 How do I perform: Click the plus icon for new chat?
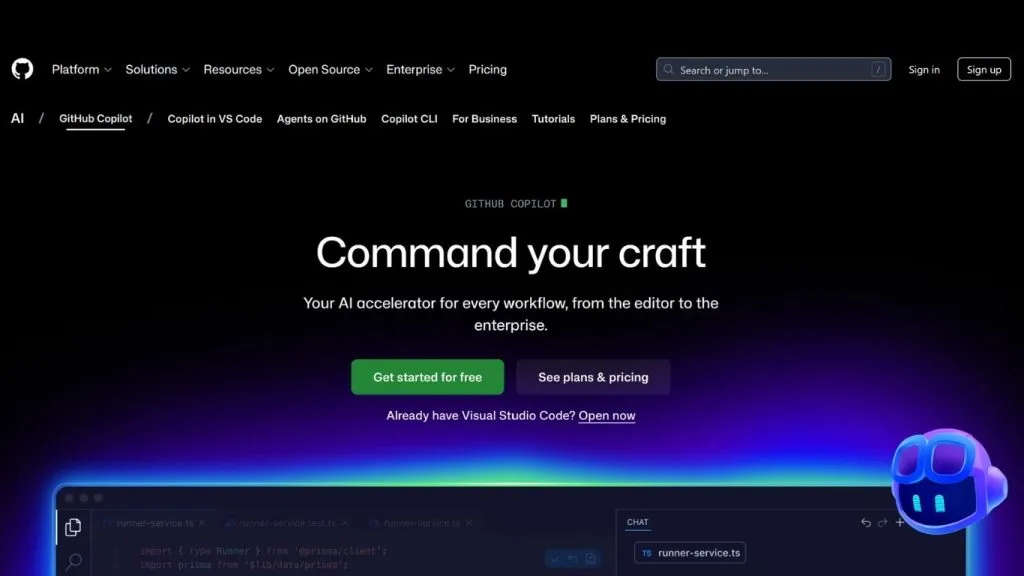pos(899,522)
